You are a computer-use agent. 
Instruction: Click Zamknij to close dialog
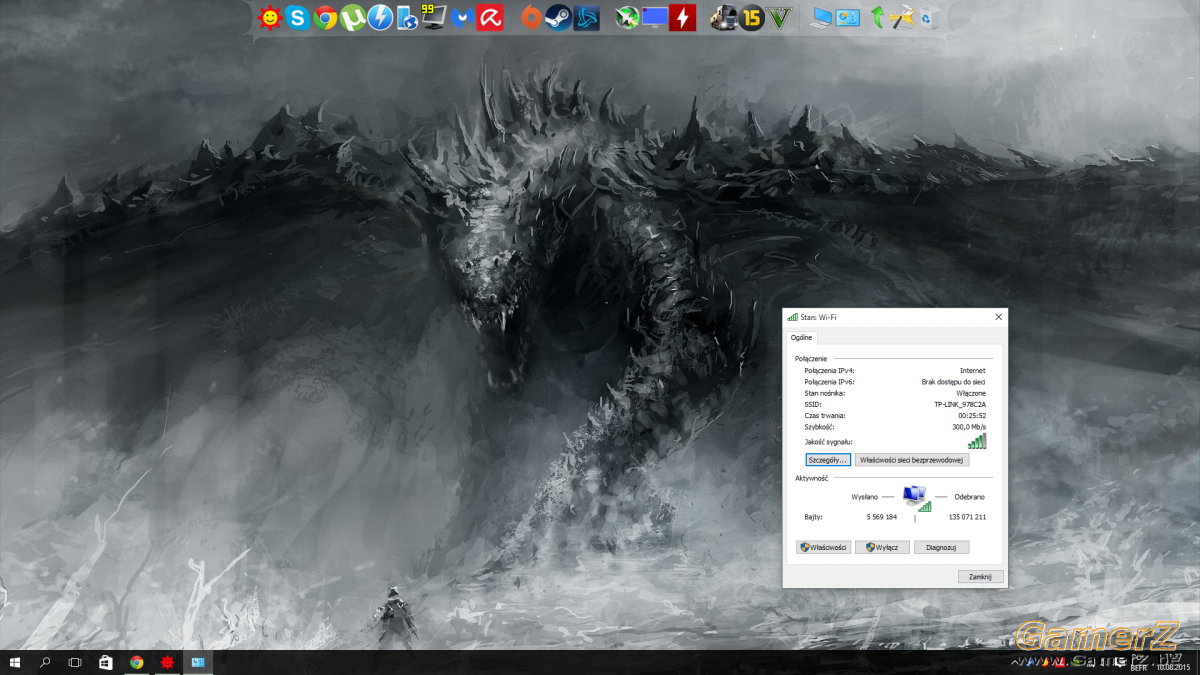point(980,577)
